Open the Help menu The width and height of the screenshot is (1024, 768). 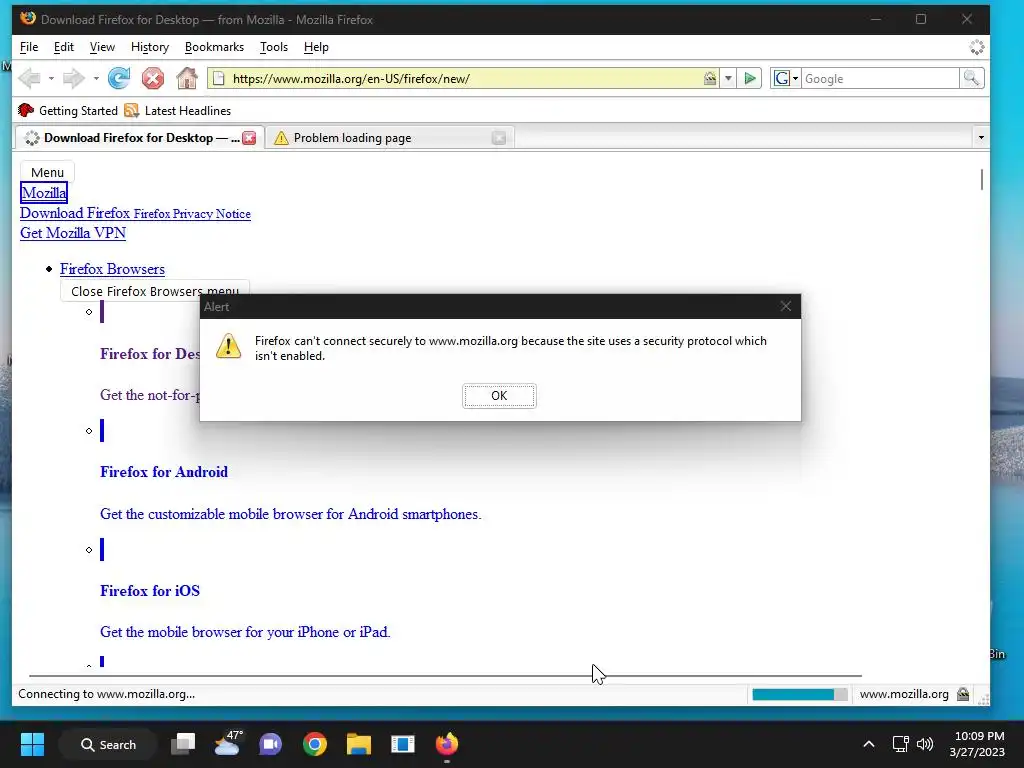[x=316, y=47]
